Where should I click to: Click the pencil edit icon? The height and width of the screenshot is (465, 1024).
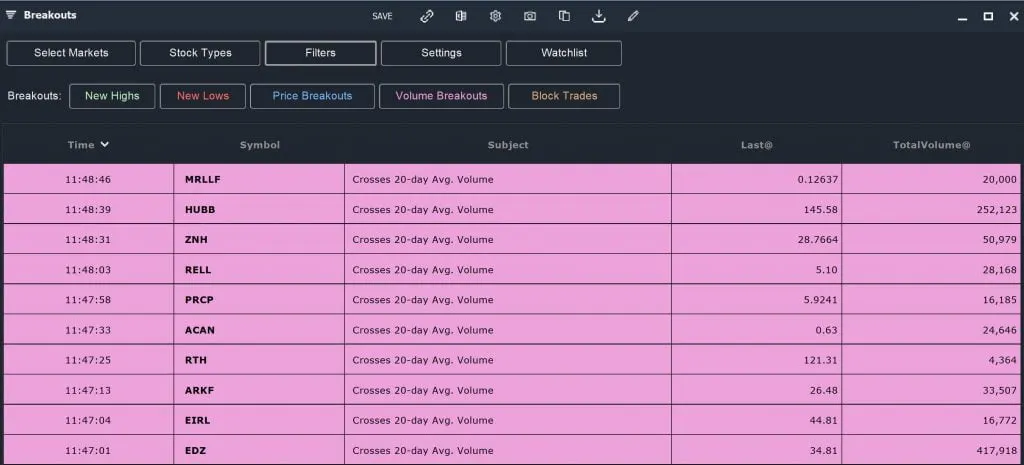633,16
